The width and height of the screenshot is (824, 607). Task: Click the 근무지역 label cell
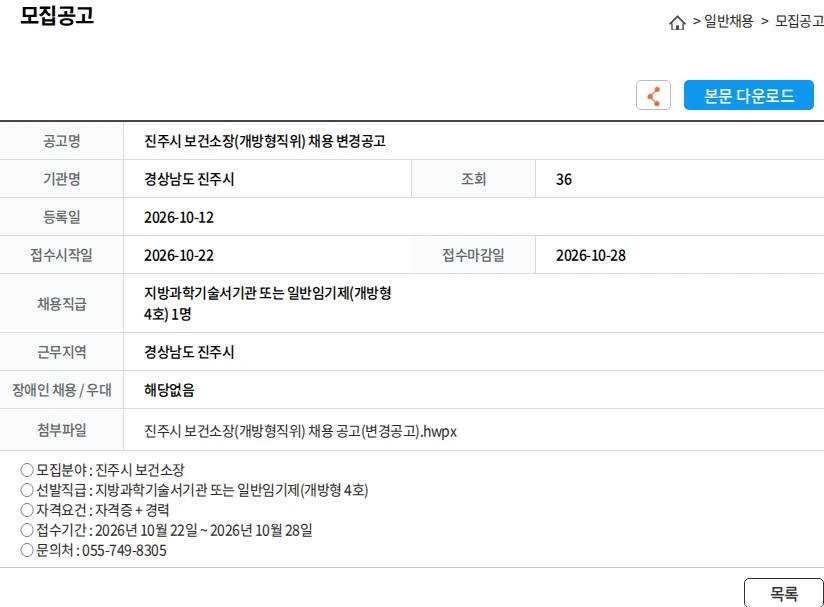pyautogui.click(x=61, y=352)
